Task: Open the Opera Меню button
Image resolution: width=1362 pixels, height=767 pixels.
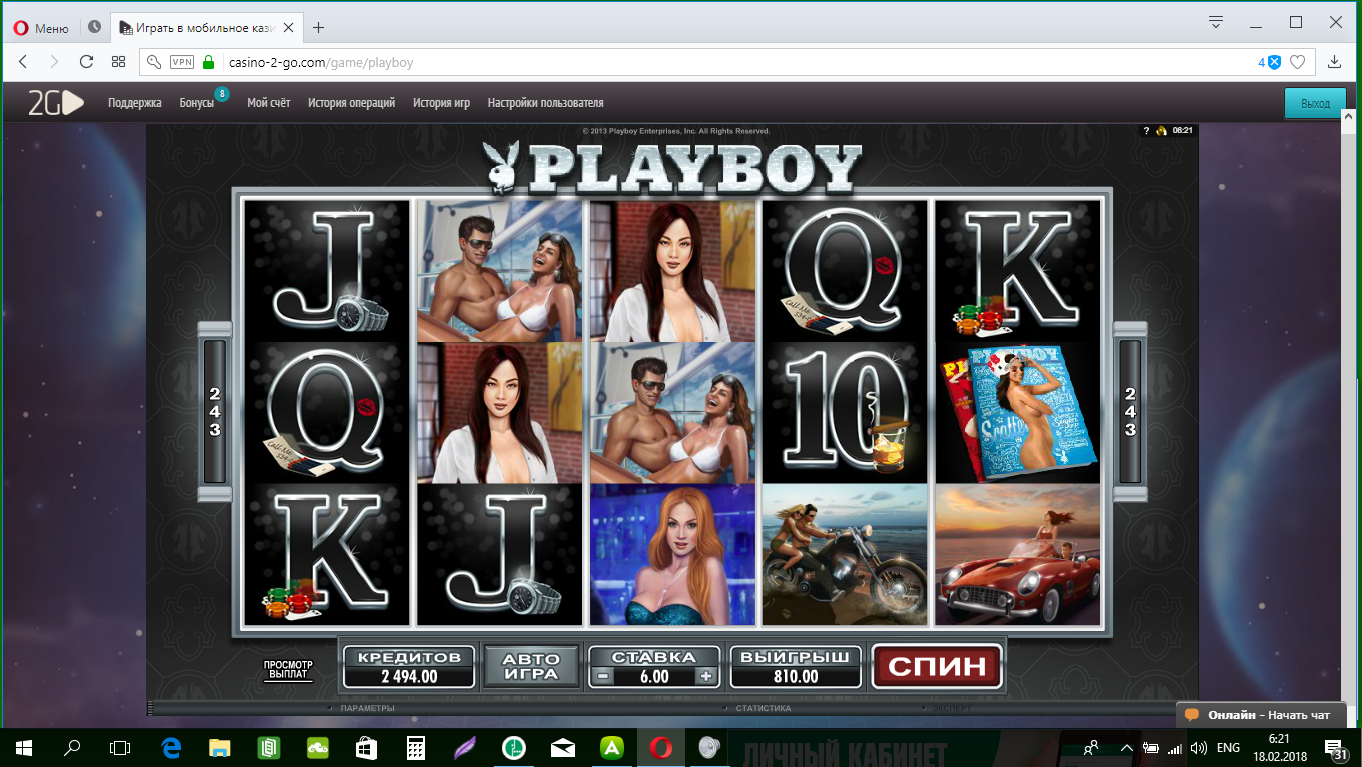Action: pos(41,28)
